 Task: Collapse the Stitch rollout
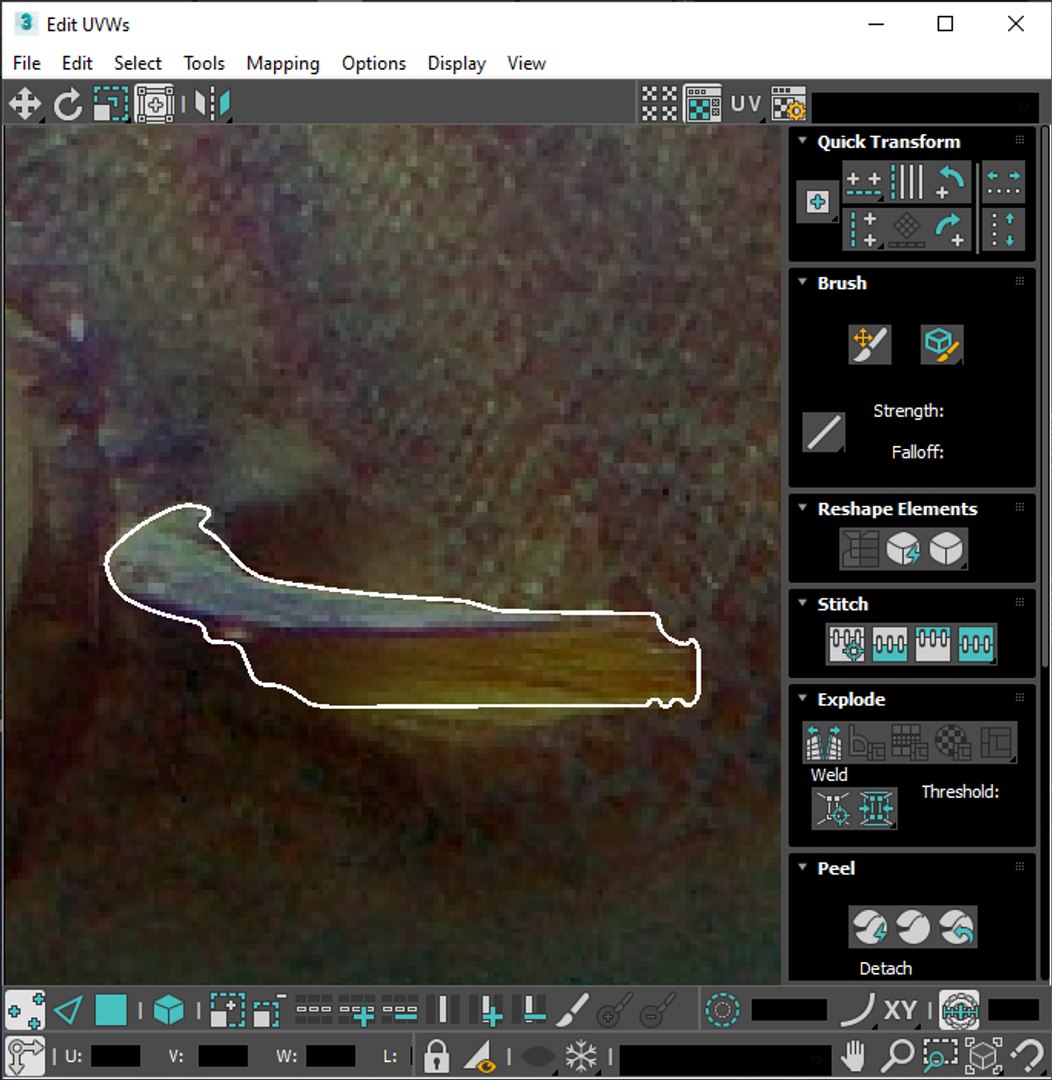point(803,603)
